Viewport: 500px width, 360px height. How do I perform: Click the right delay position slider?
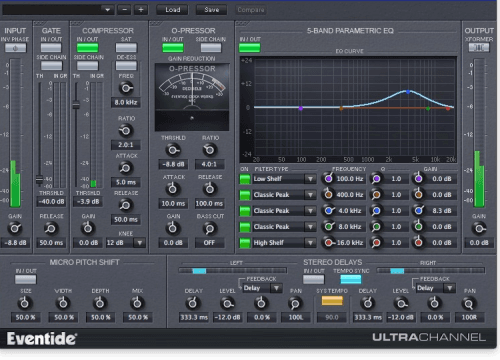[431, 271]
